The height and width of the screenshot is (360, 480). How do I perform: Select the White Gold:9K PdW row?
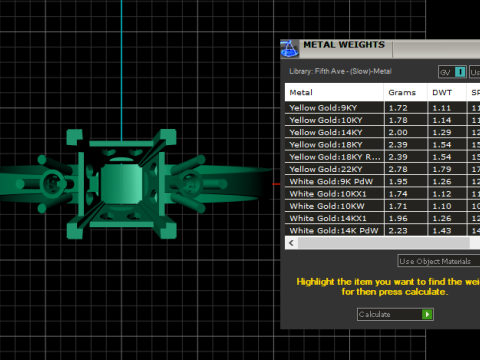click(382, 182)
